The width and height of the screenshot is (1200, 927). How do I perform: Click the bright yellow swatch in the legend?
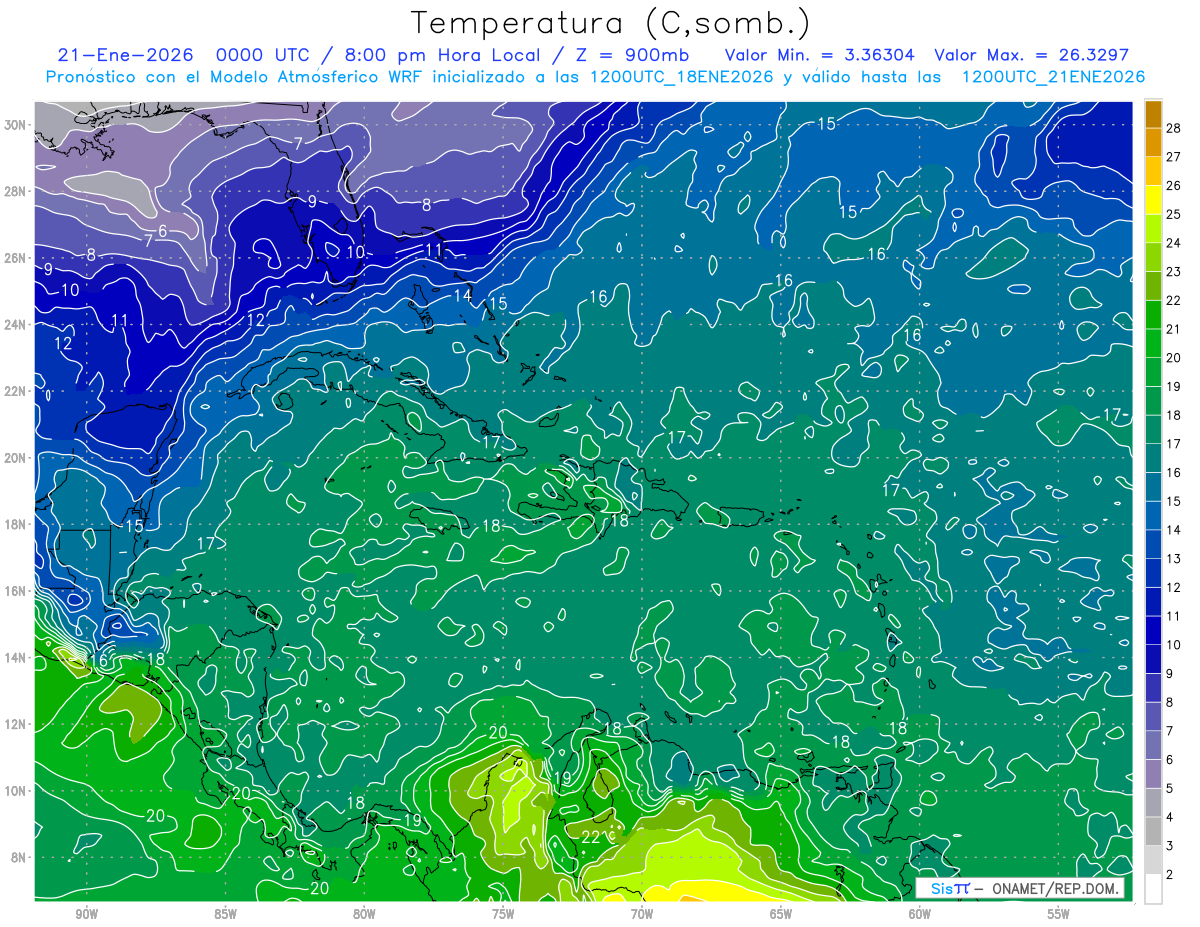click(1153, 199)
